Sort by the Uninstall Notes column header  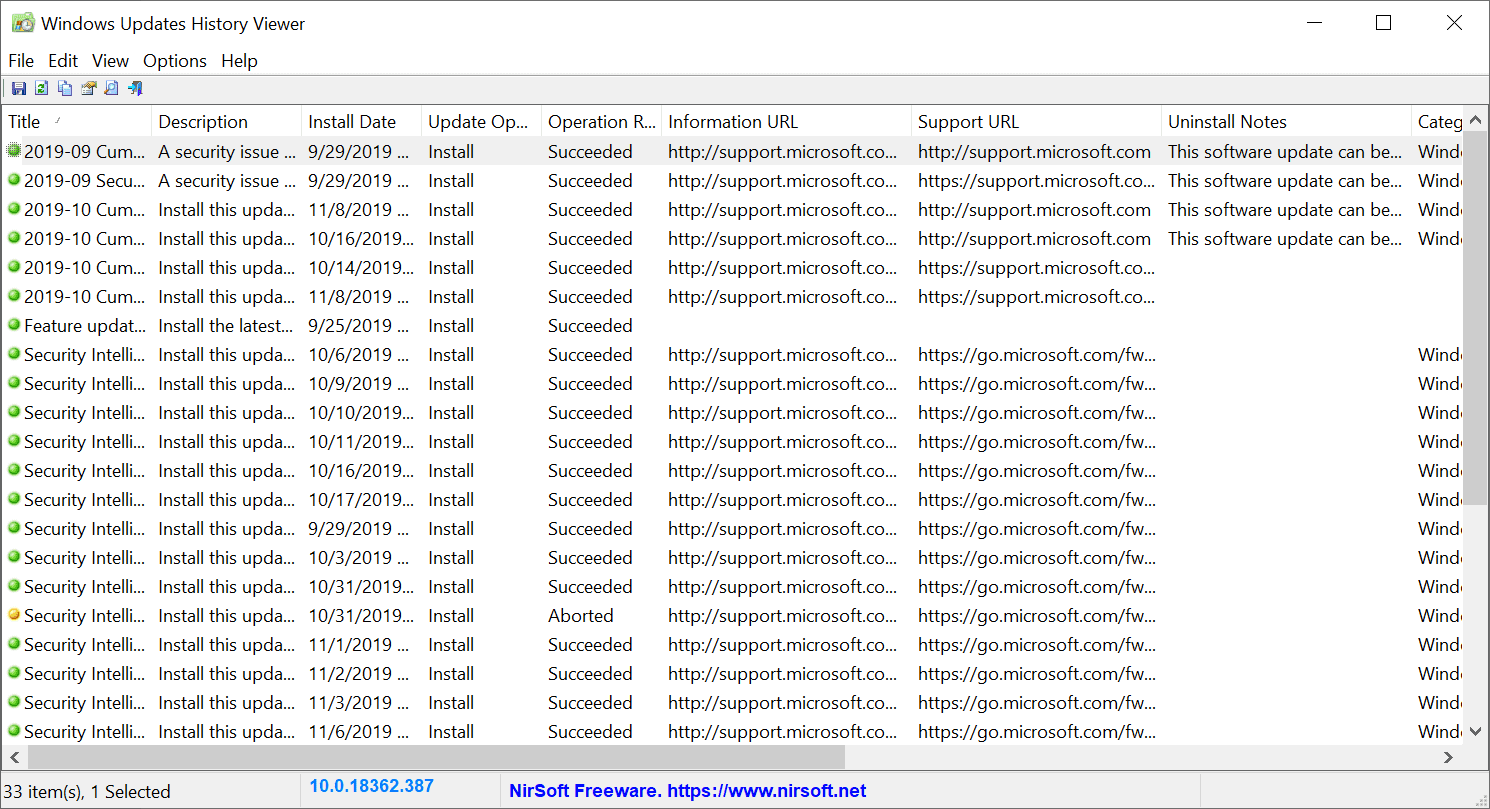(x=1286, y=121)
